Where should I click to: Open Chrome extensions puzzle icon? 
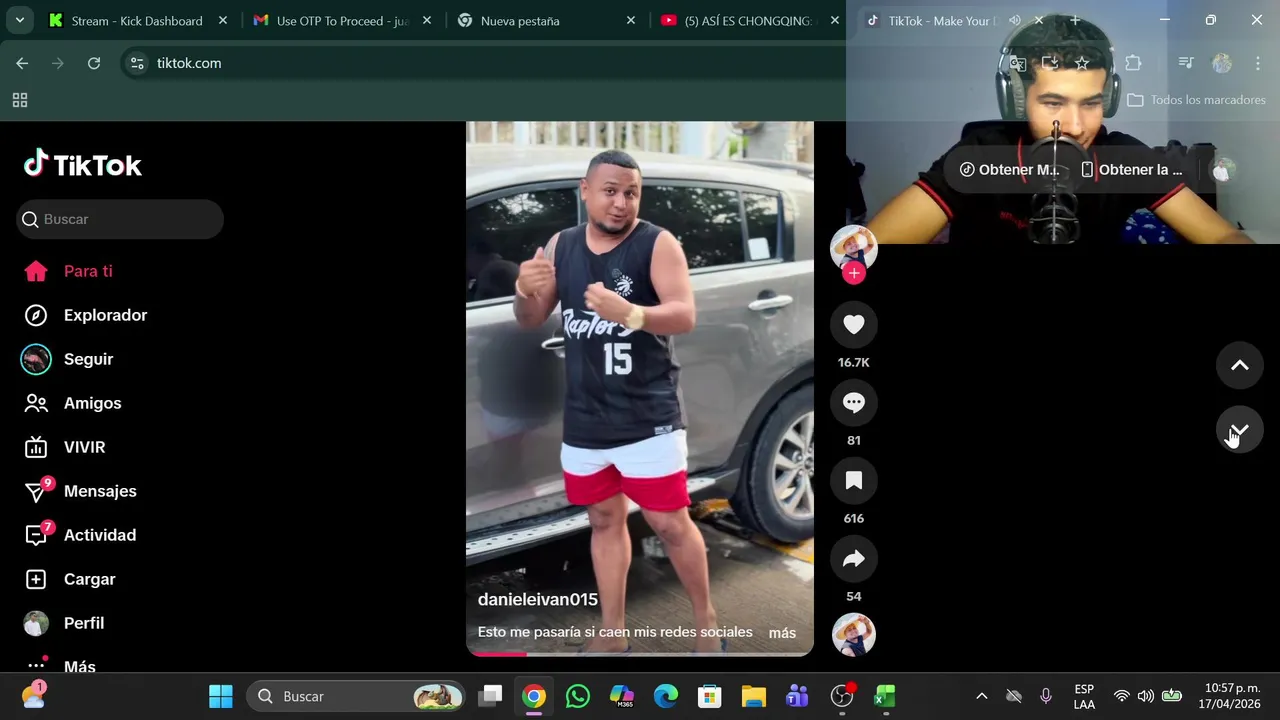coord(1133,63)
